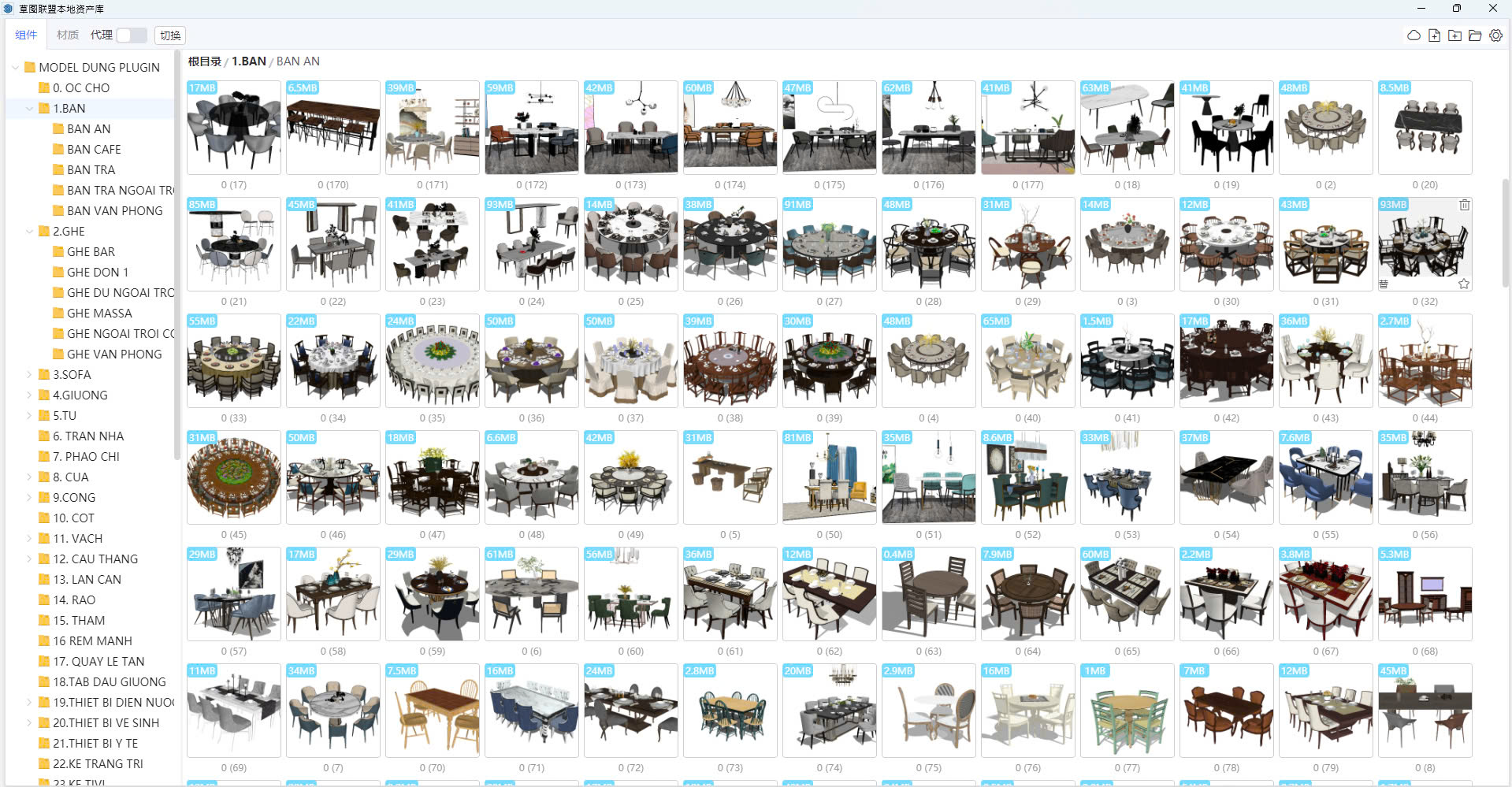The height and width of the screenshot is (787, 1512).
Task: Switch to the 材质 materials tab
Action: 68,35
